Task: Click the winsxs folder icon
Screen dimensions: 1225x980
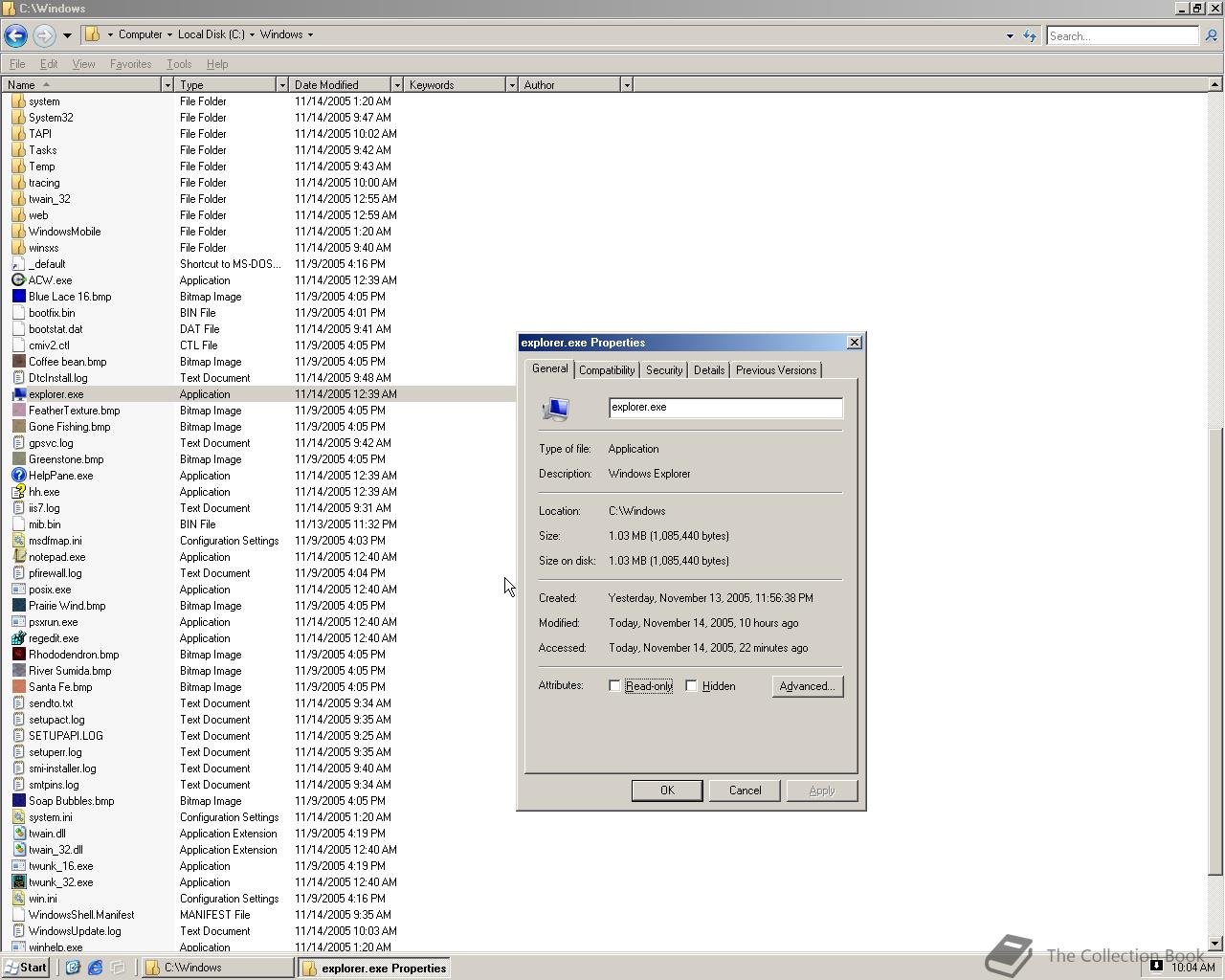Action: tap(18, 248)
